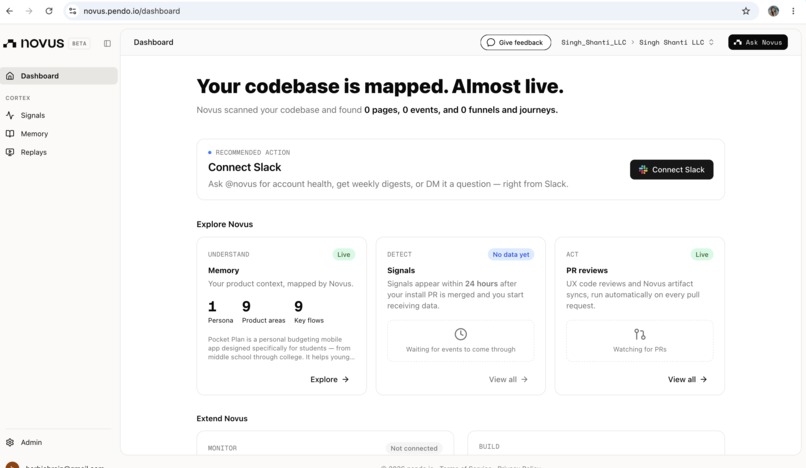Click the No data yet badge
The image size is (806, 468).
(511, 255)
